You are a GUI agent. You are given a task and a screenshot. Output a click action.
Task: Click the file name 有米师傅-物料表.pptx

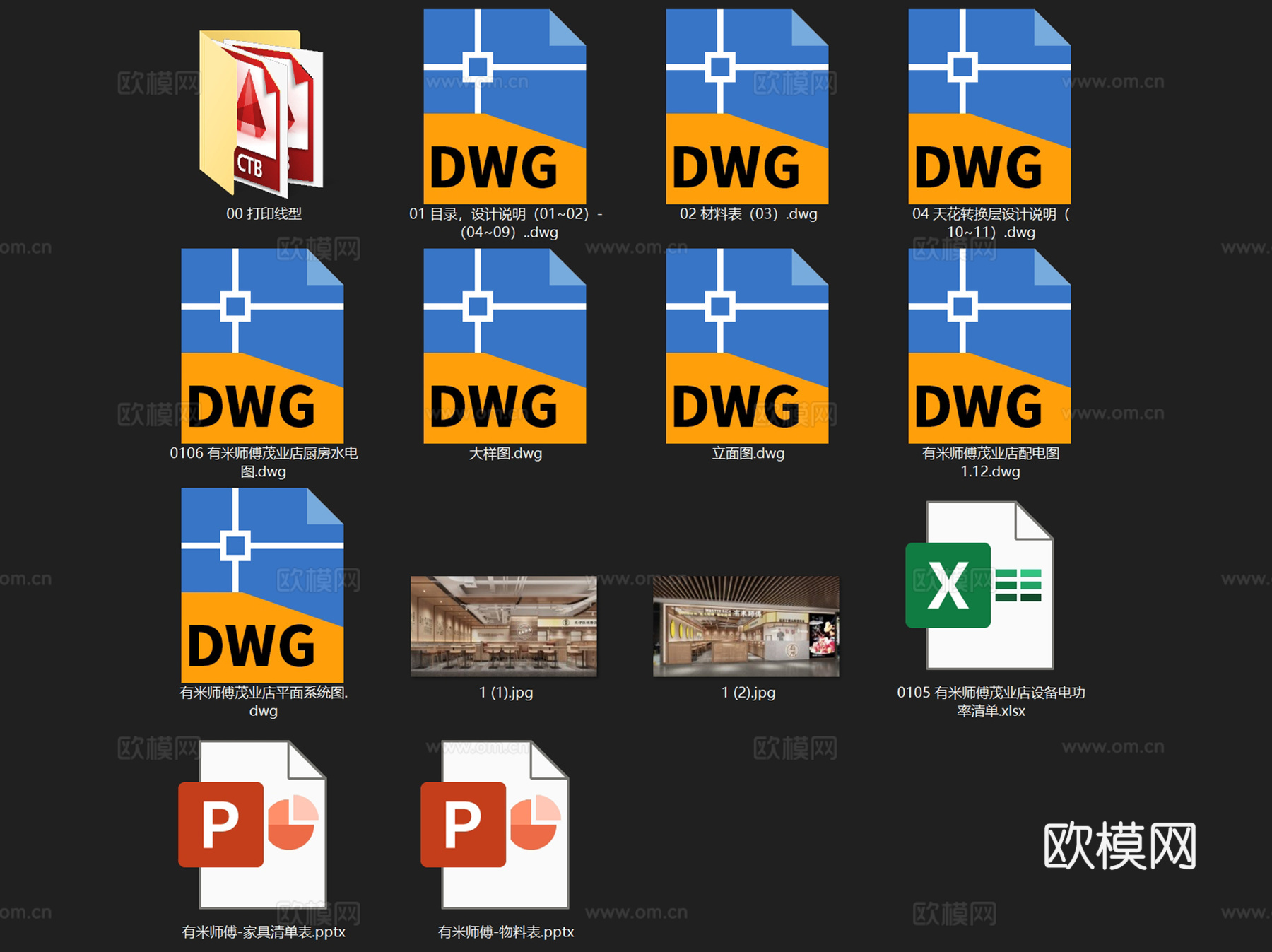(x=506, y=932)
